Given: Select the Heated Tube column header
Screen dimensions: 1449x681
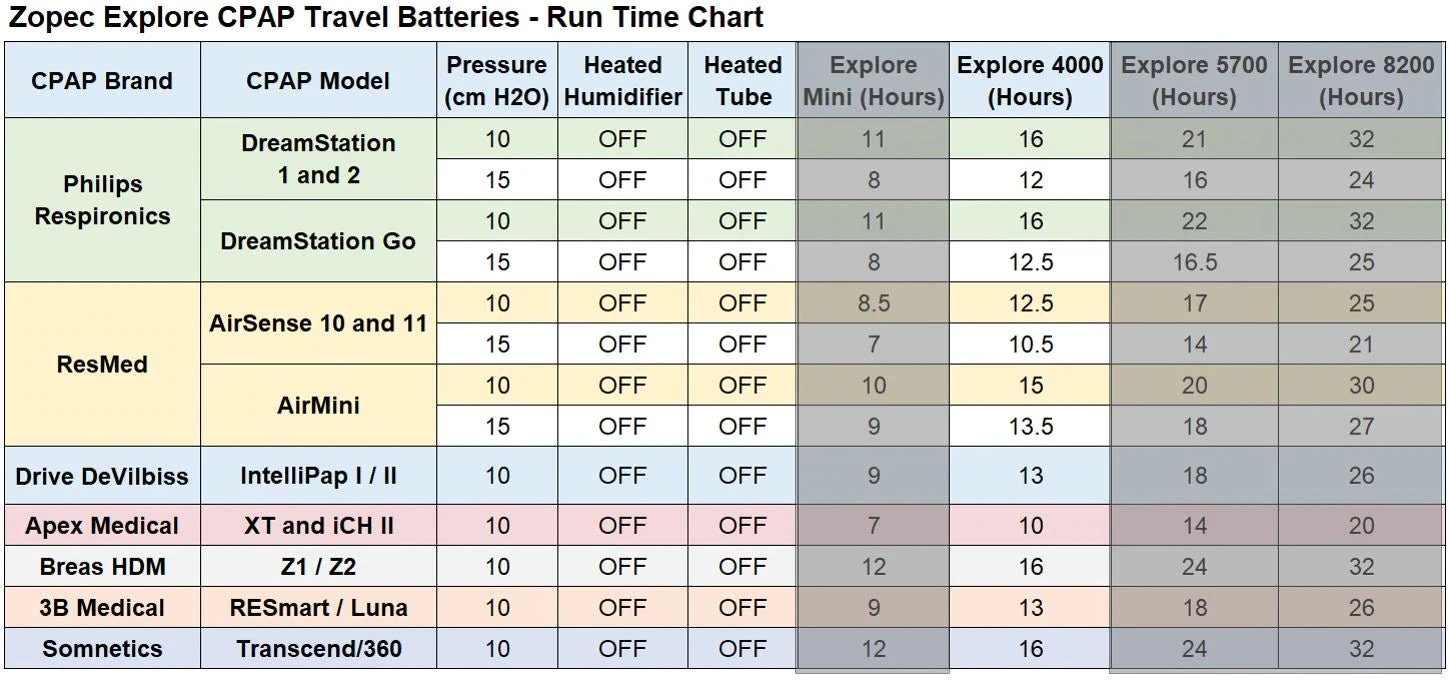Looking at the screenshot, I should coord(742,81).
